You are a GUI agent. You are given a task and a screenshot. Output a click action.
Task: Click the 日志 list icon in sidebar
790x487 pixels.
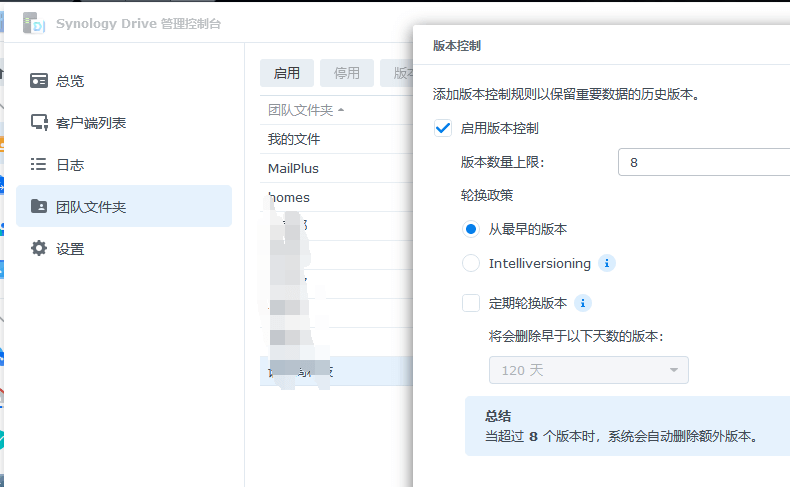[39, 164]
